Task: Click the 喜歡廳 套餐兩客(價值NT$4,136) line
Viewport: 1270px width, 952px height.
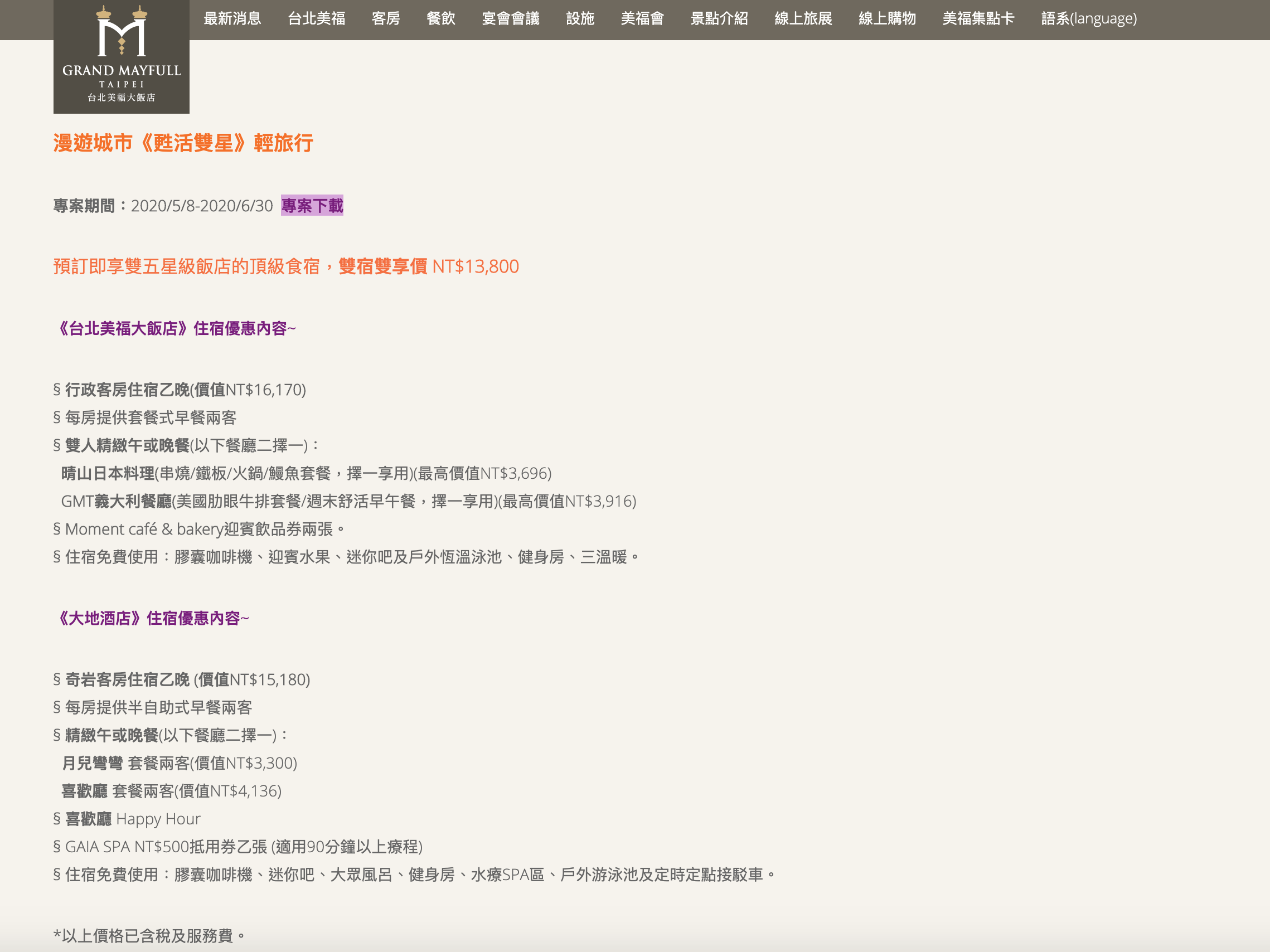Action: [171, 791]
